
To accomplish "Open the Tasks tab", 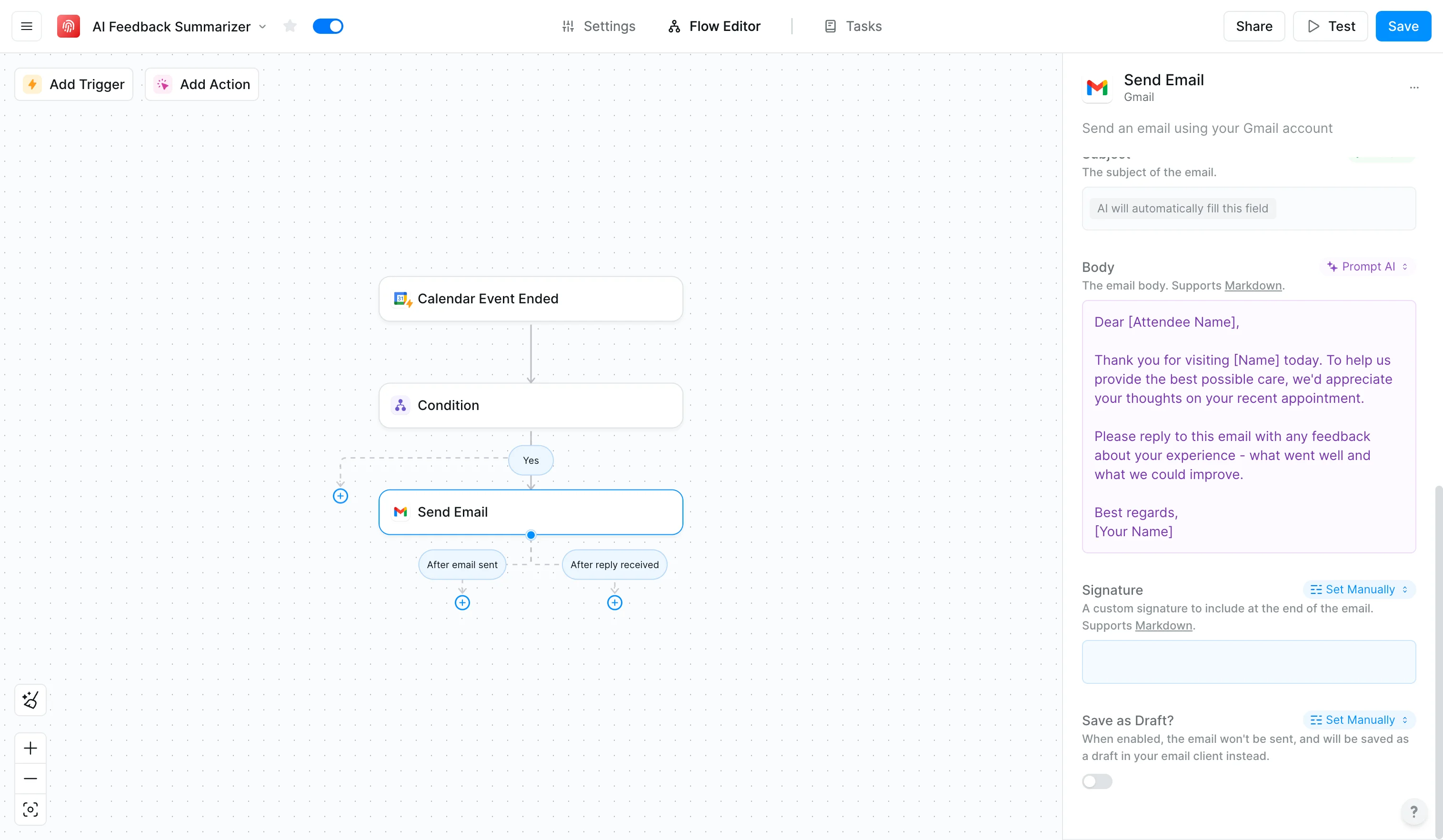I will (853, 26).
